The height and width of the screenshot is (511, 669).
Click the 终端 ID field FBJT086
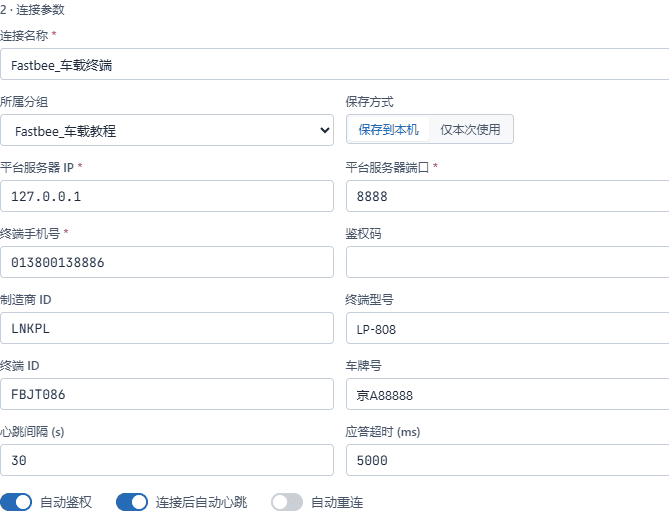click(167, 394)
